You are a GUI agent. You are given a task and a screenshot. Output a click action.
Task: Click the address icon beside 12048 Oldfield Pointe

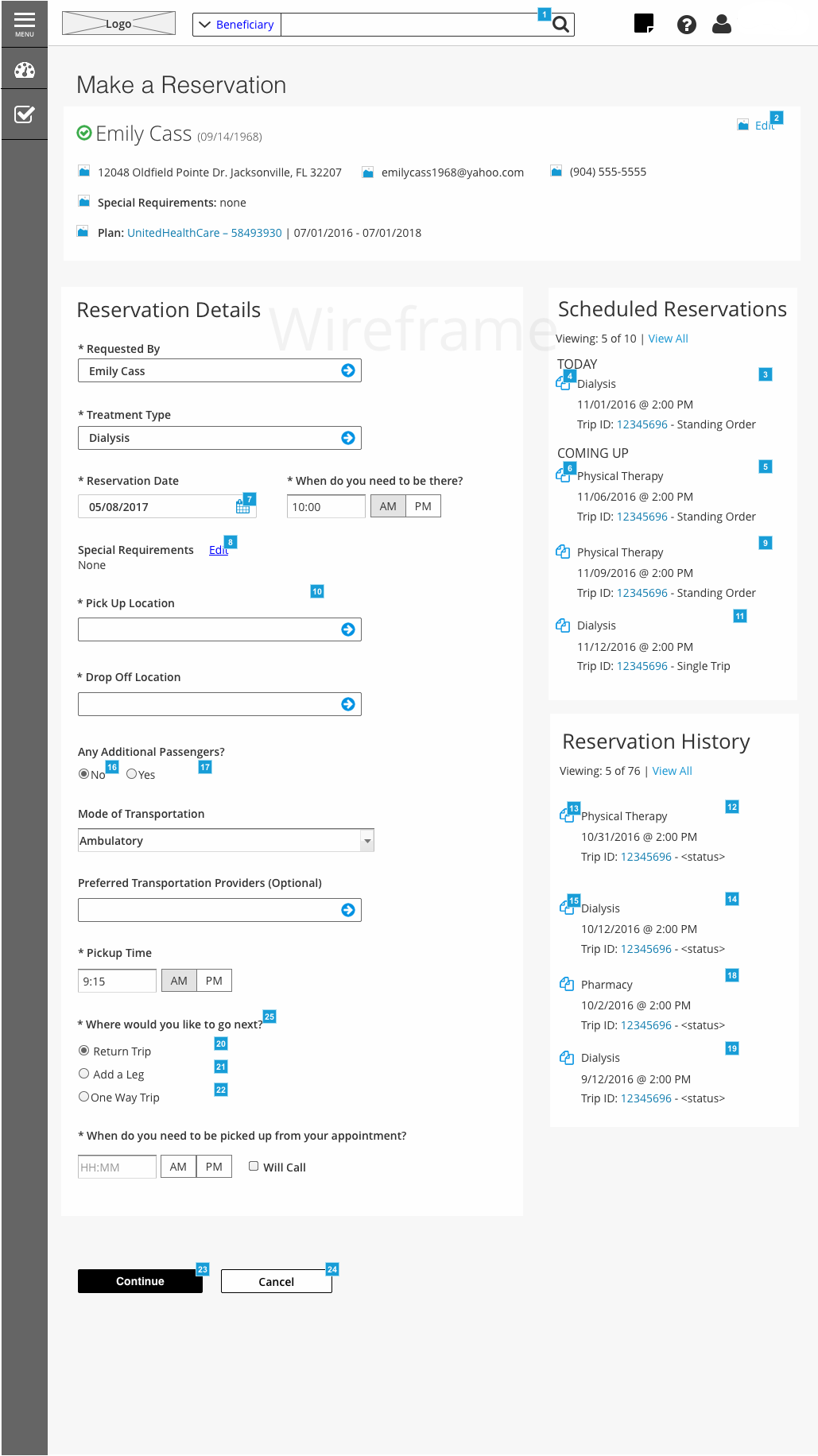(83, 172)
